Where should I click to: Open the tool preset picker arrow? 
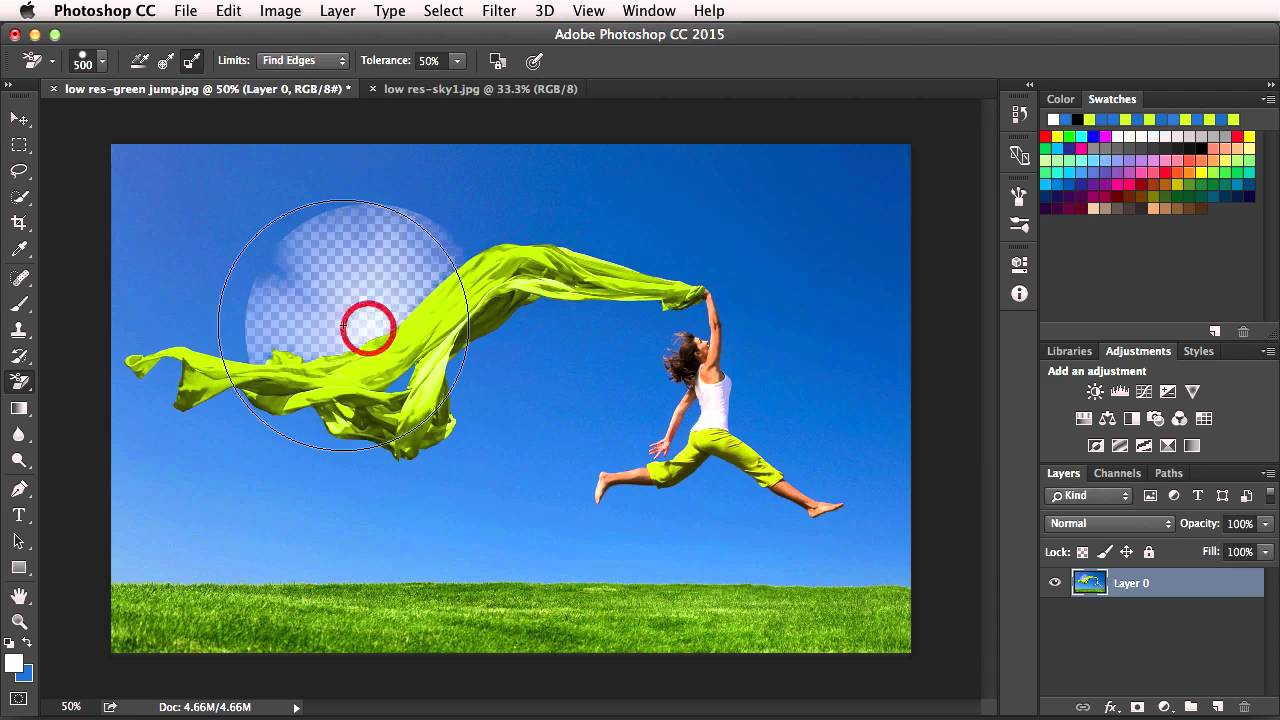pyautogui.click(x=52, y=62)
